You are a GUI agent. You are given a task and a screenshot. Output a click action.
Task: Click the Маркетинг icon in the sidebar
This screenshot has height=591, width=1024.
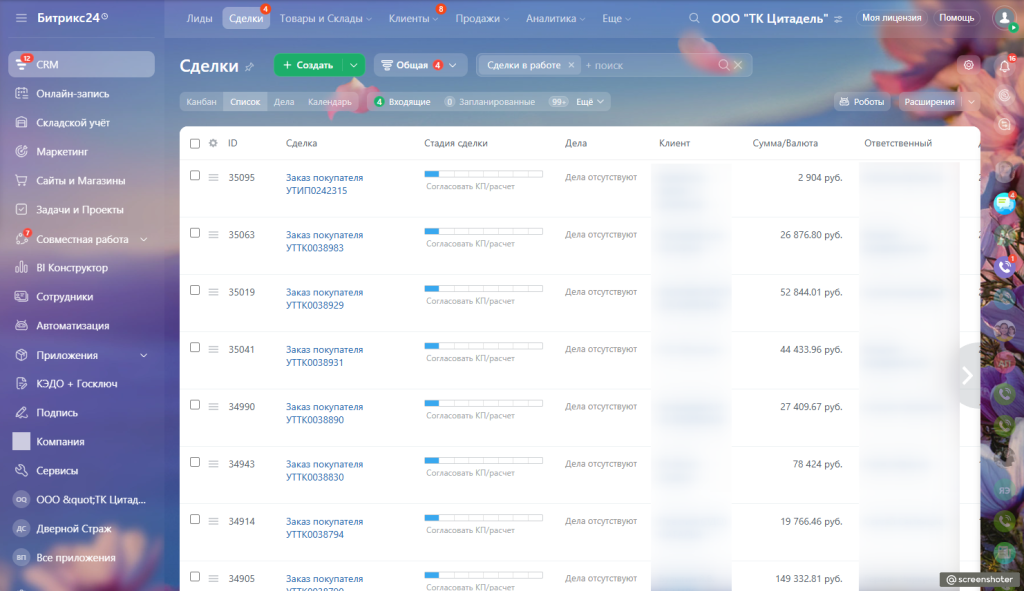click(21, 152)
